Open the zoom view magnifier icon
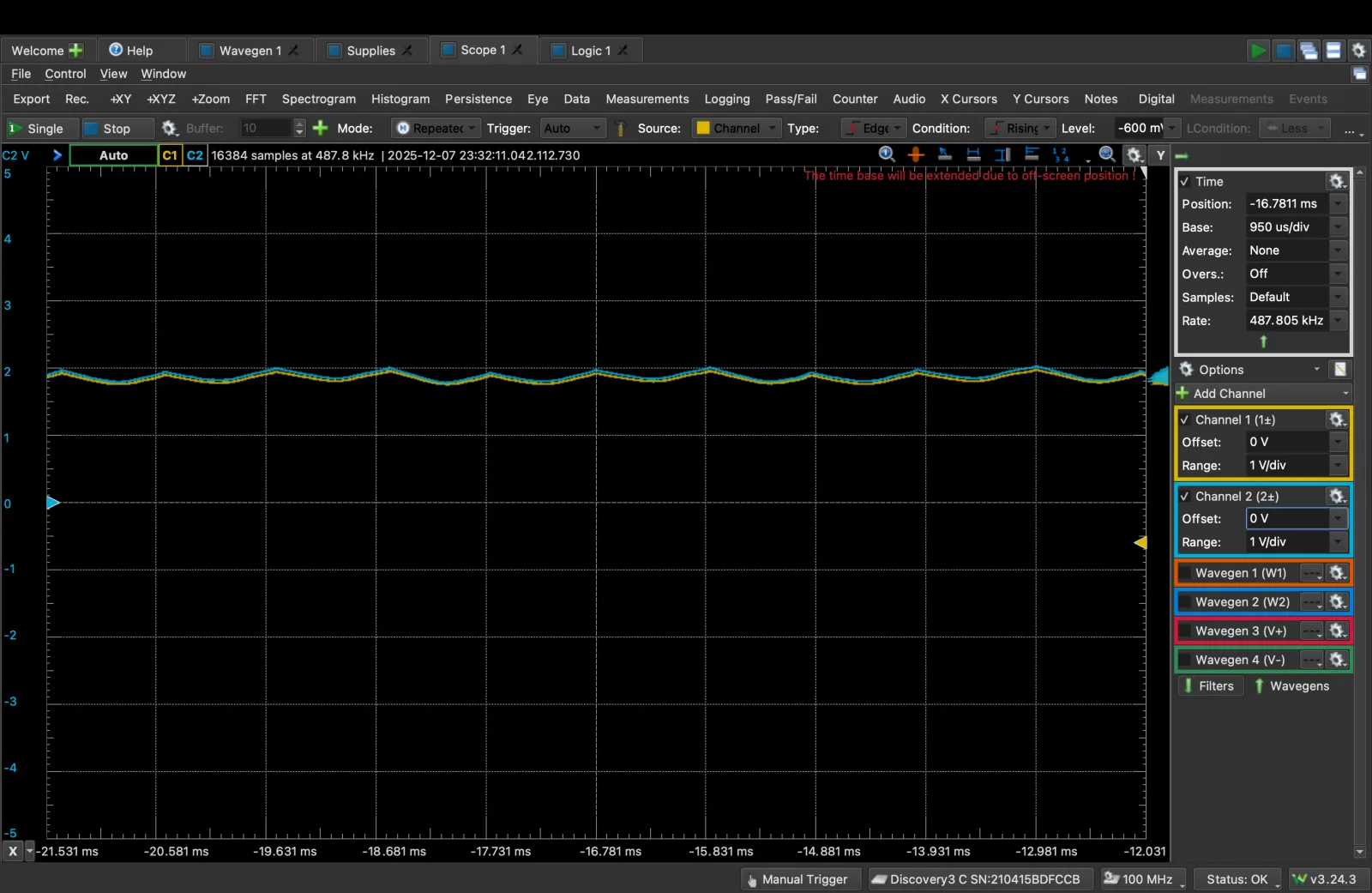 1107,154
